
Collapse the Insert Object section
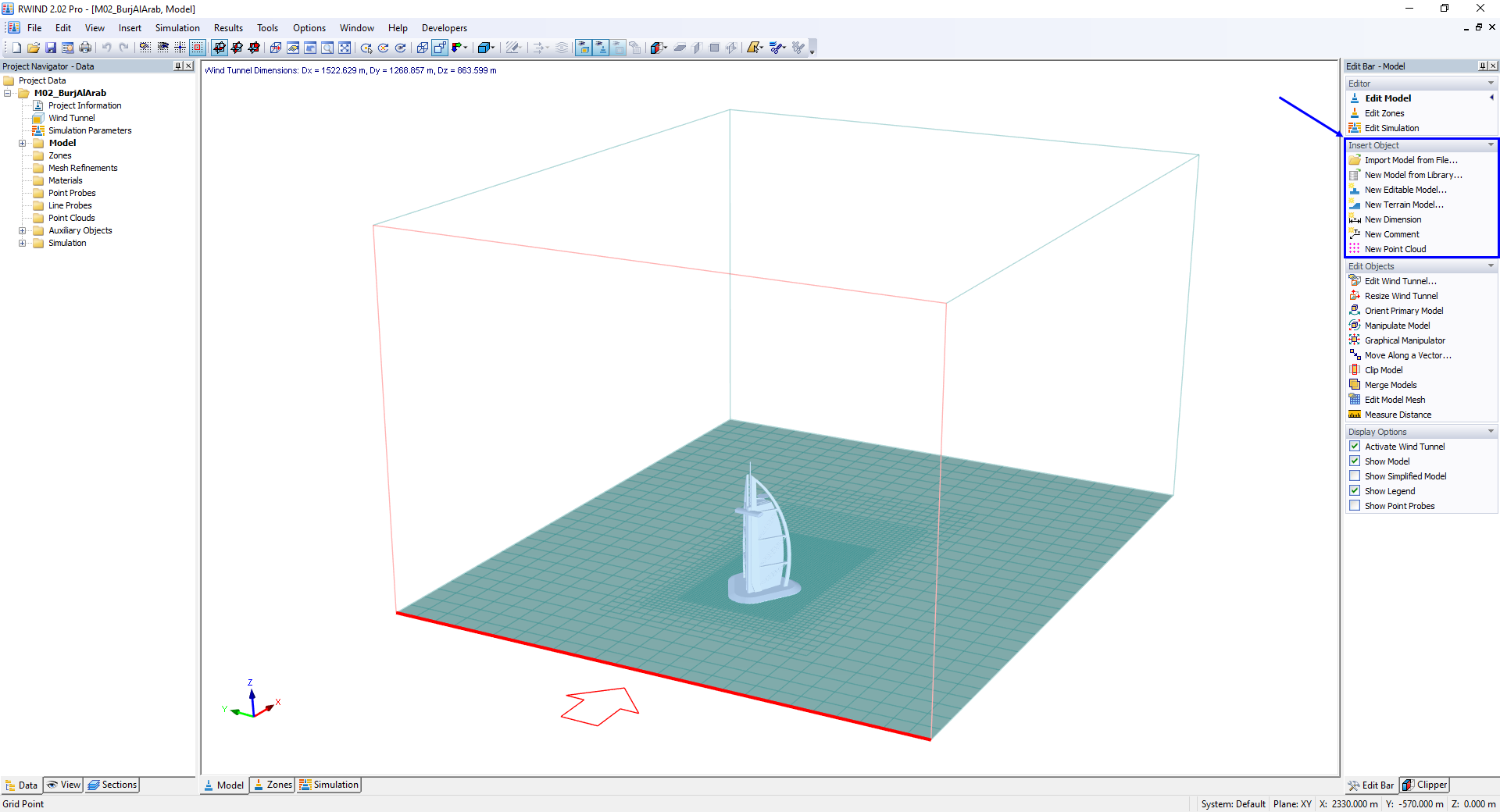(1491, 145)
